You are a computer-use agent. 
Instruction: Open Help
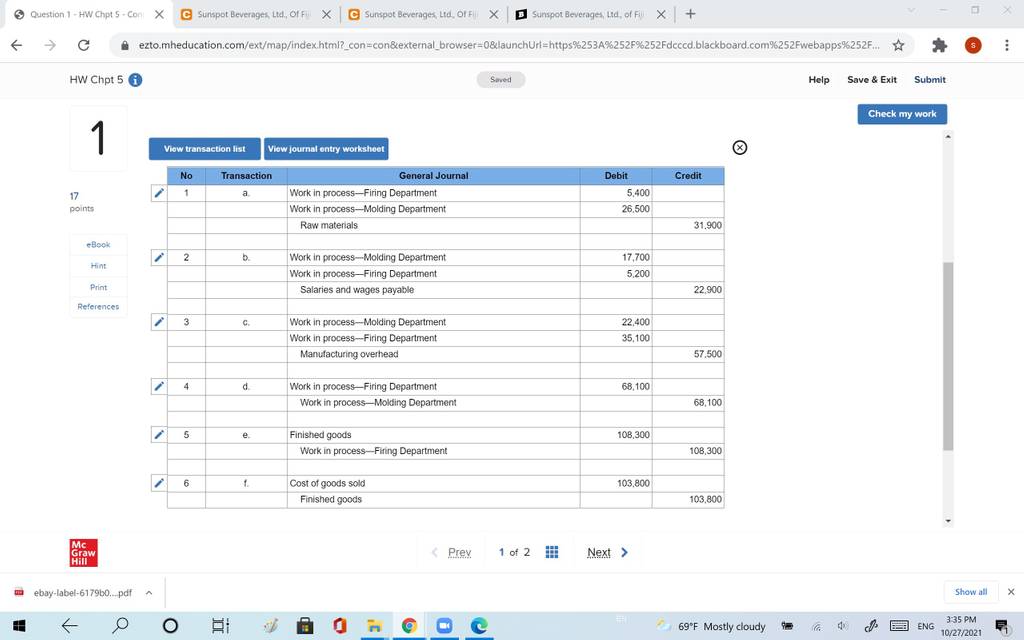(x=819, y=80)
